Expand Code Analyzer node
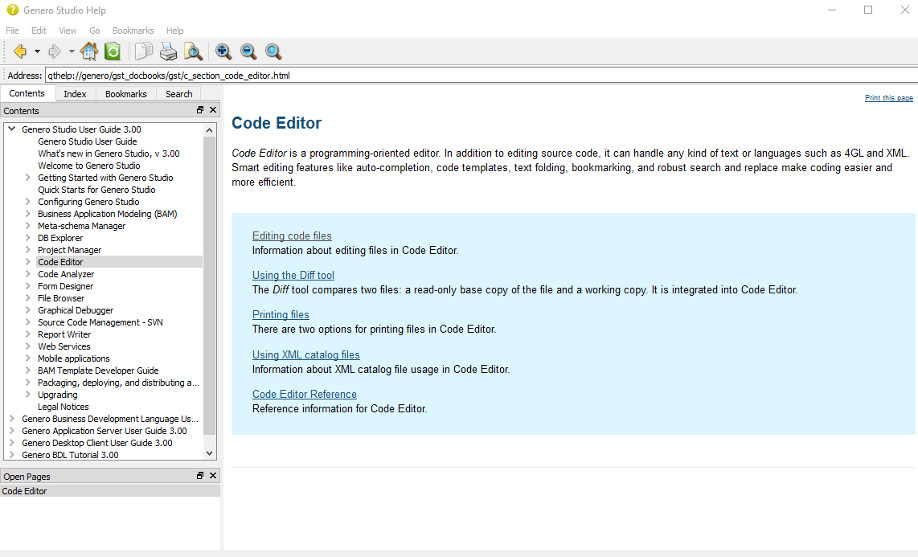Screen dimensions: 918x557 [28, 274]
